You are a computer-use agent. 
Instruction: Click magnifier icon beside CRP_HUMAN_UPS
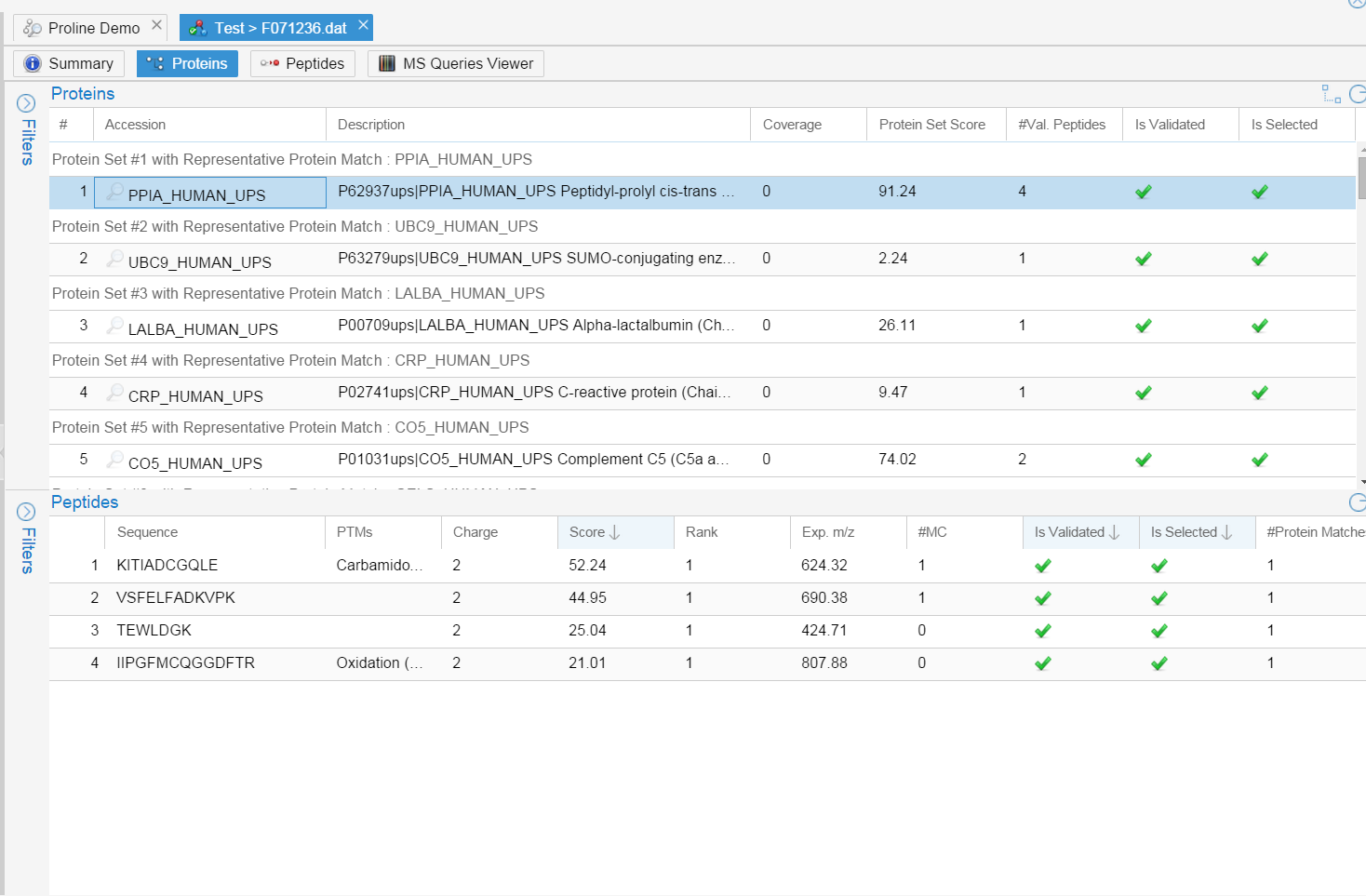114,393
